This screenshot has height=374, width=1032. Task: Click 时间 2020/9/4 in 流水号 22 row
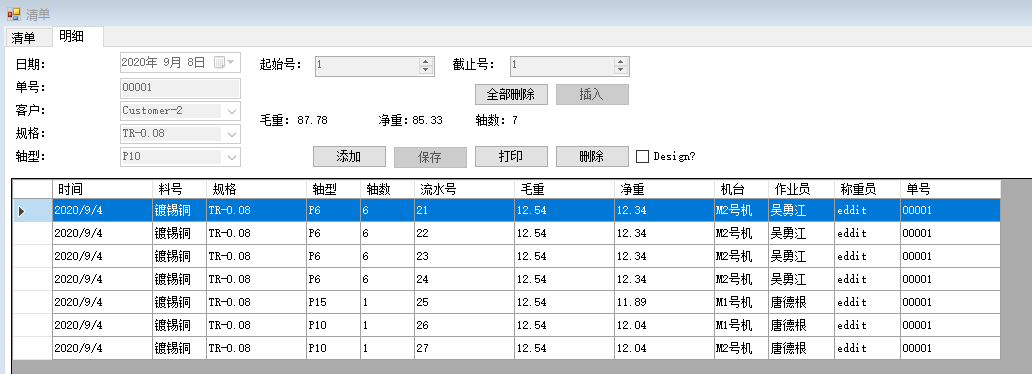pos(102,233)
